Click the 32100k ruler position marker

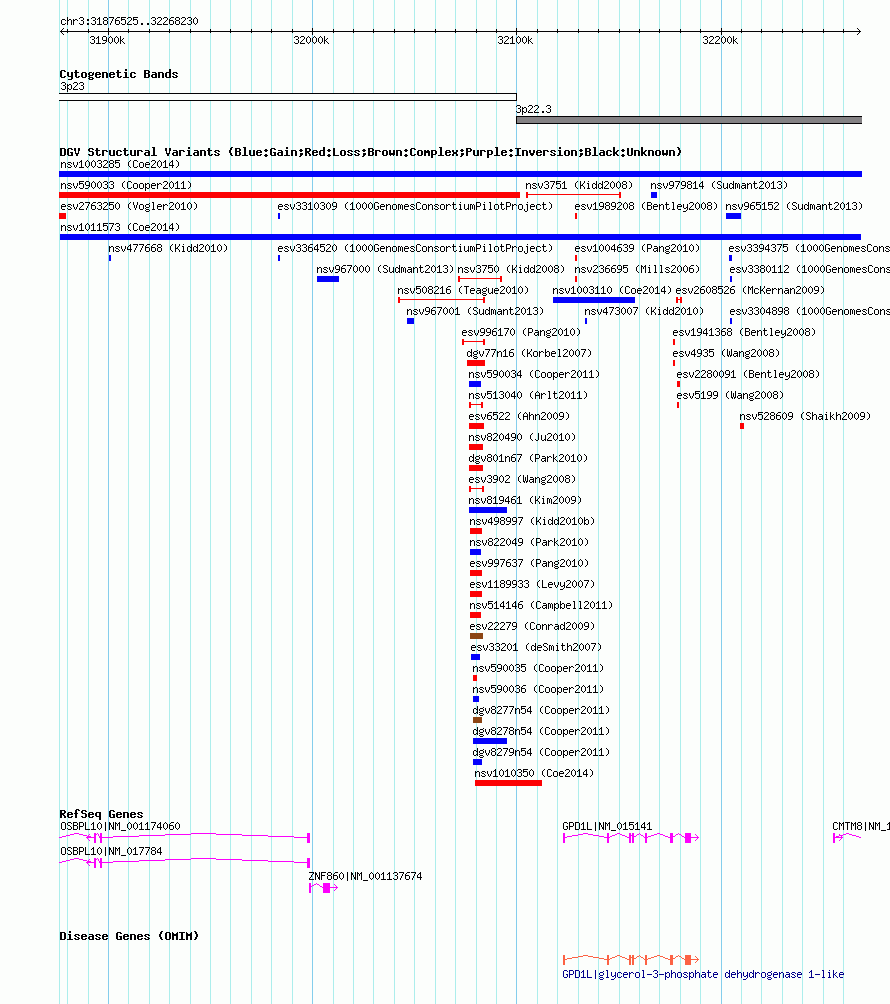pos(515,40)
